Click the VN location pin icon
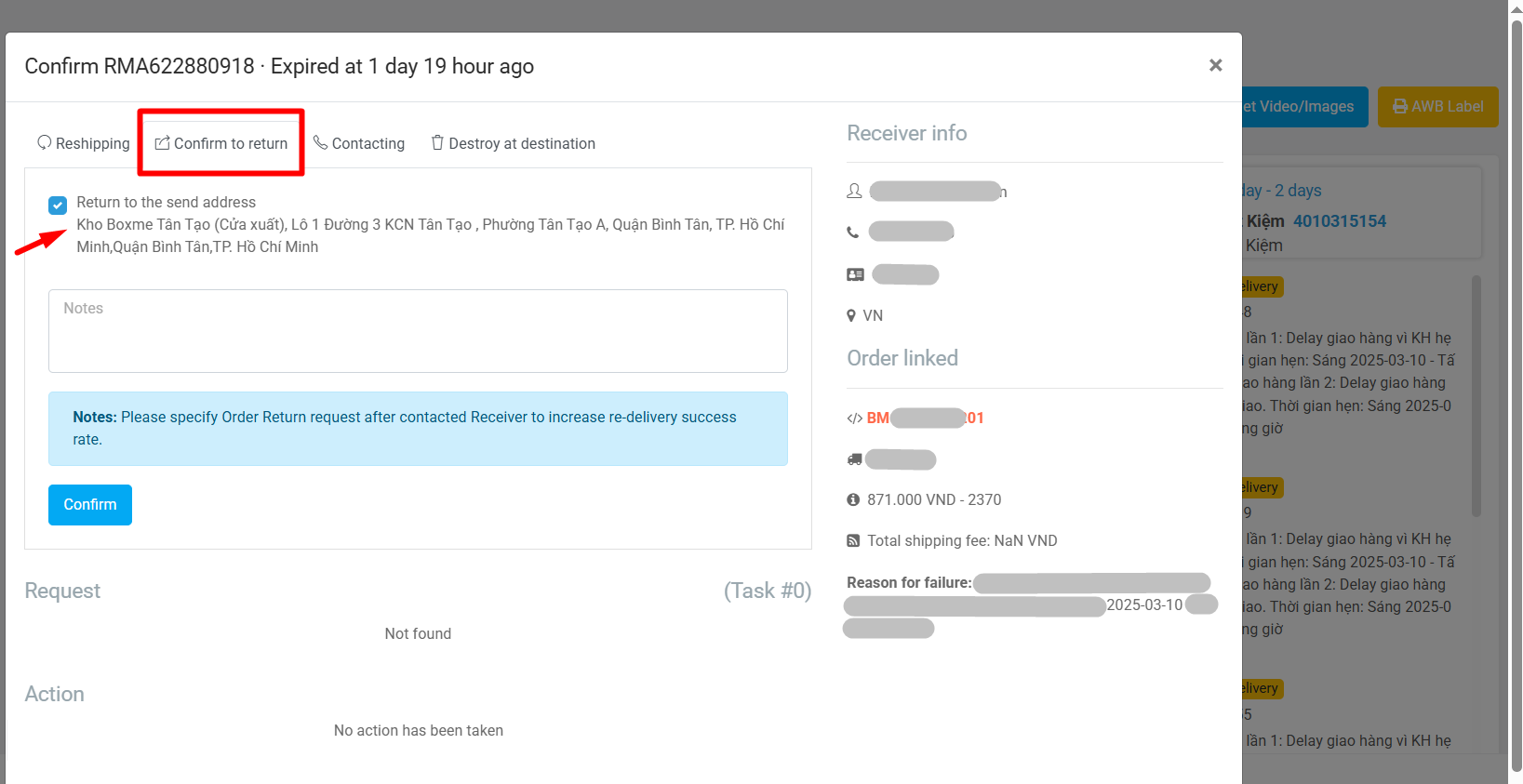Image resolution: width=1523 pixels, height=784 pixels. coord(851,316)
